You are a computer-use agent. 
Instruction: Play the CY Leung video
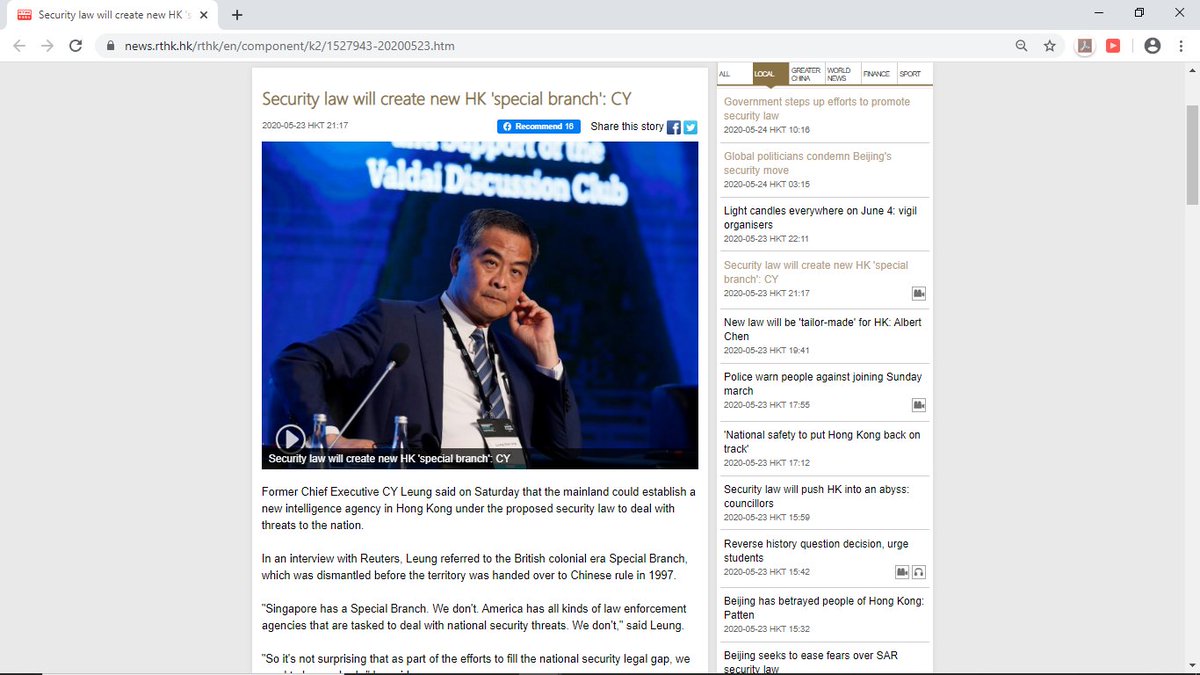pos(290,438)
